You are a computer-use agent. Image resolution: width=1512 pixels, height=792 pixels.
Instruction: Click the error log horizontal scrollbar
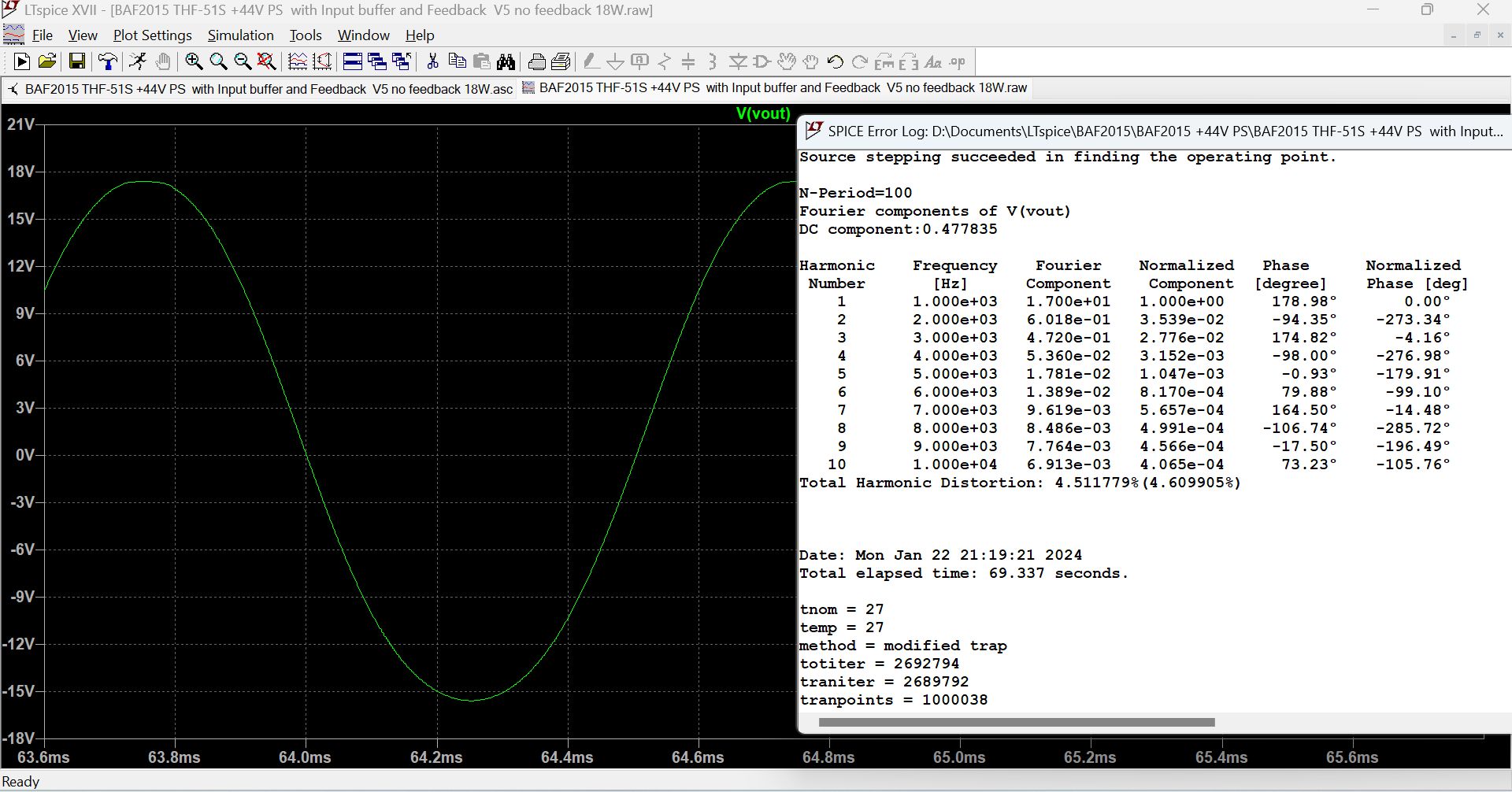point(1017,722)
